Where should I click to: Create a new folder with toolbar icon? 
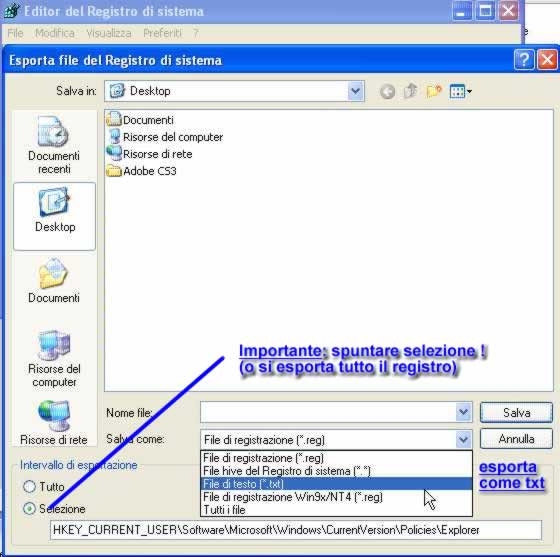pyautogui.click(x=434, y=91)
